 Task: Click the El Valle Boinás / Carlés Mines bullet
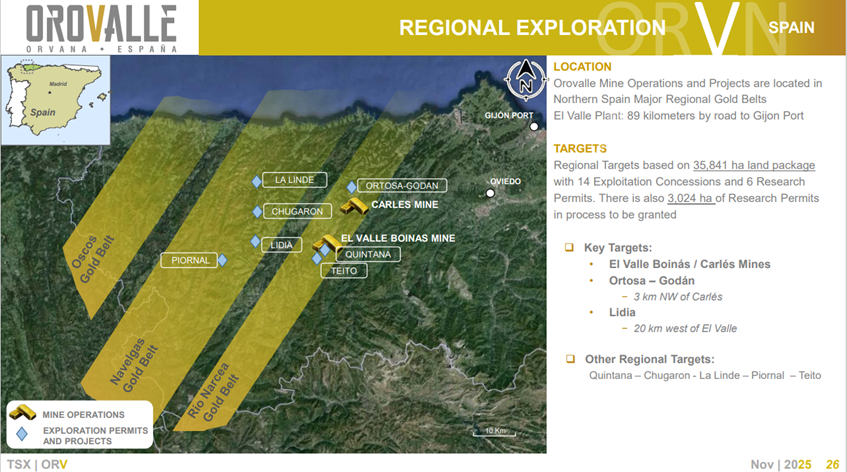(690, 264)
